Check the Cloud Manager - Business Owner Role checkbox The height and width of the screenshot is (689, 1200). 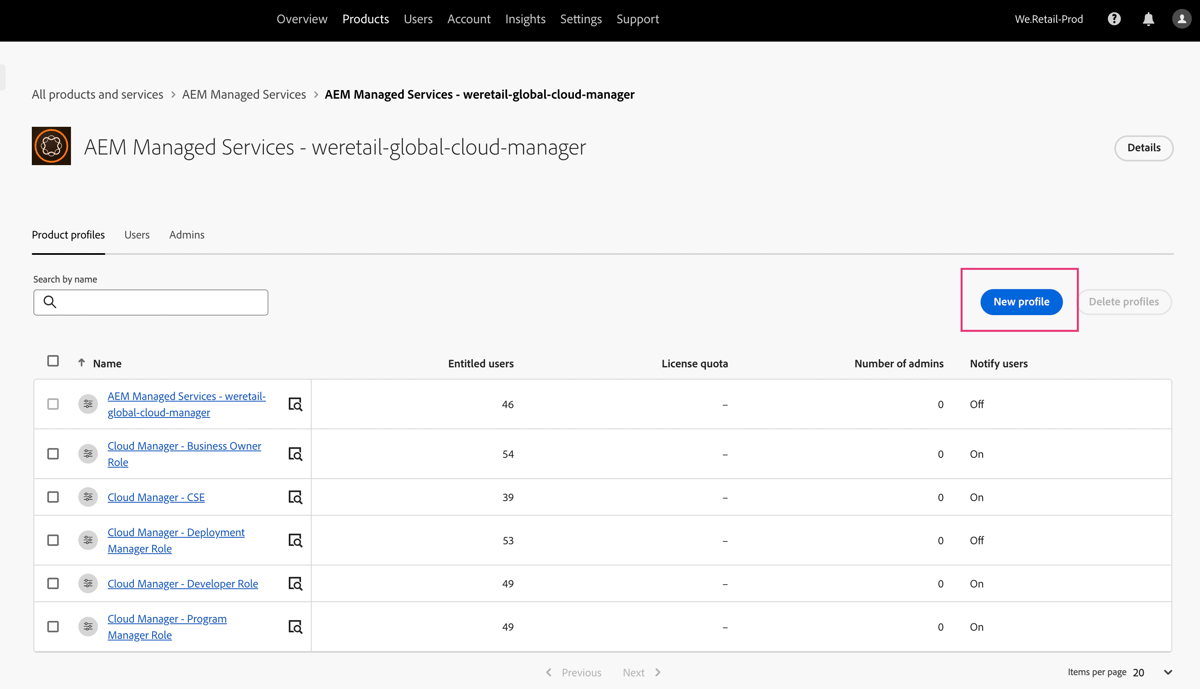53,453
